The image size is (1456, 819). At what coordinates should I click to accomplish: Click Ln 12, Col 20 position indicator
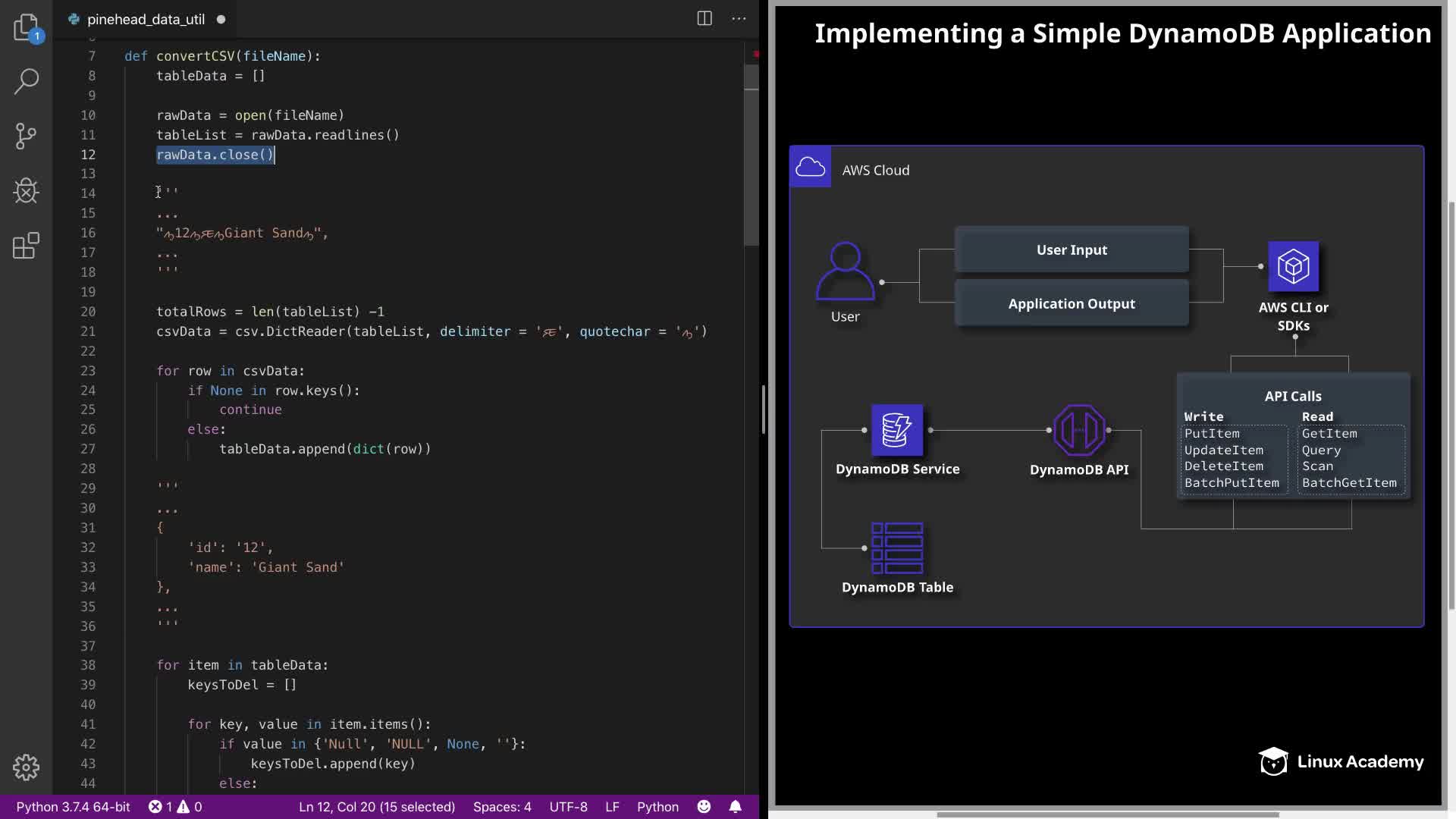click(x=377, y=807)
